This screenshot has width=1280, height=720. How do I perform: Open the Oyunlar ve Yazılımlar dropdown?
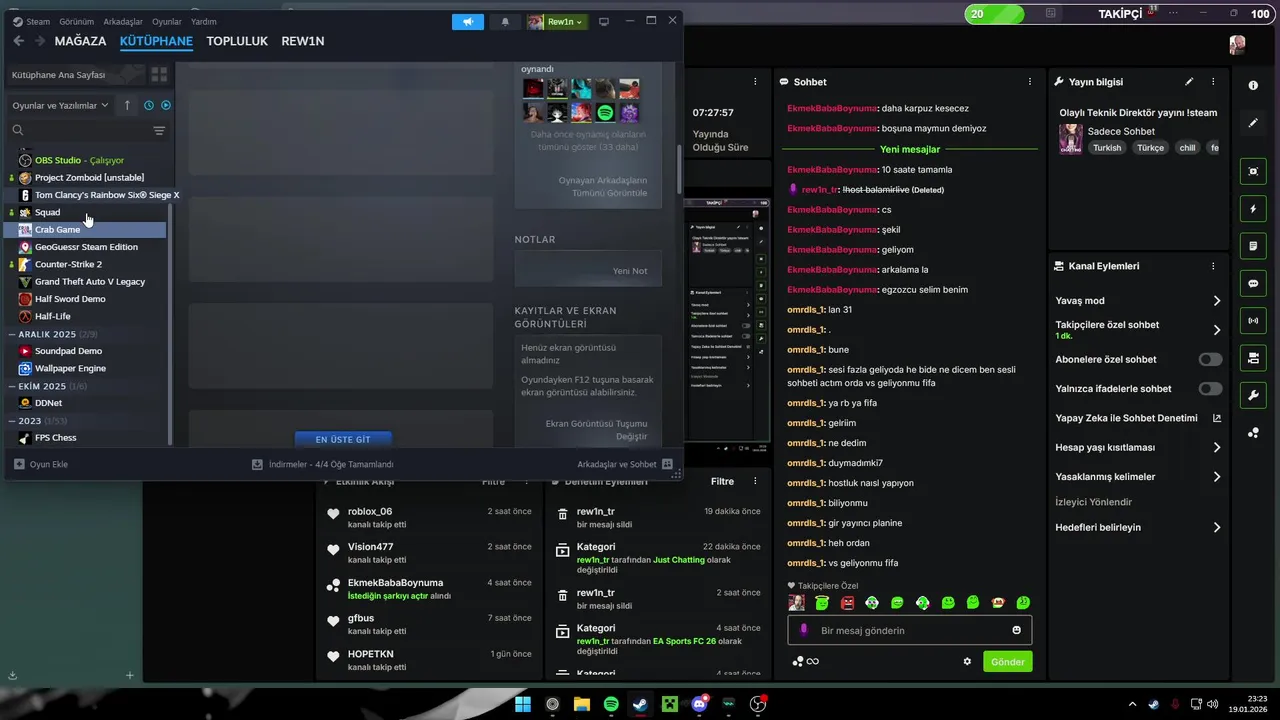[60, 105]
